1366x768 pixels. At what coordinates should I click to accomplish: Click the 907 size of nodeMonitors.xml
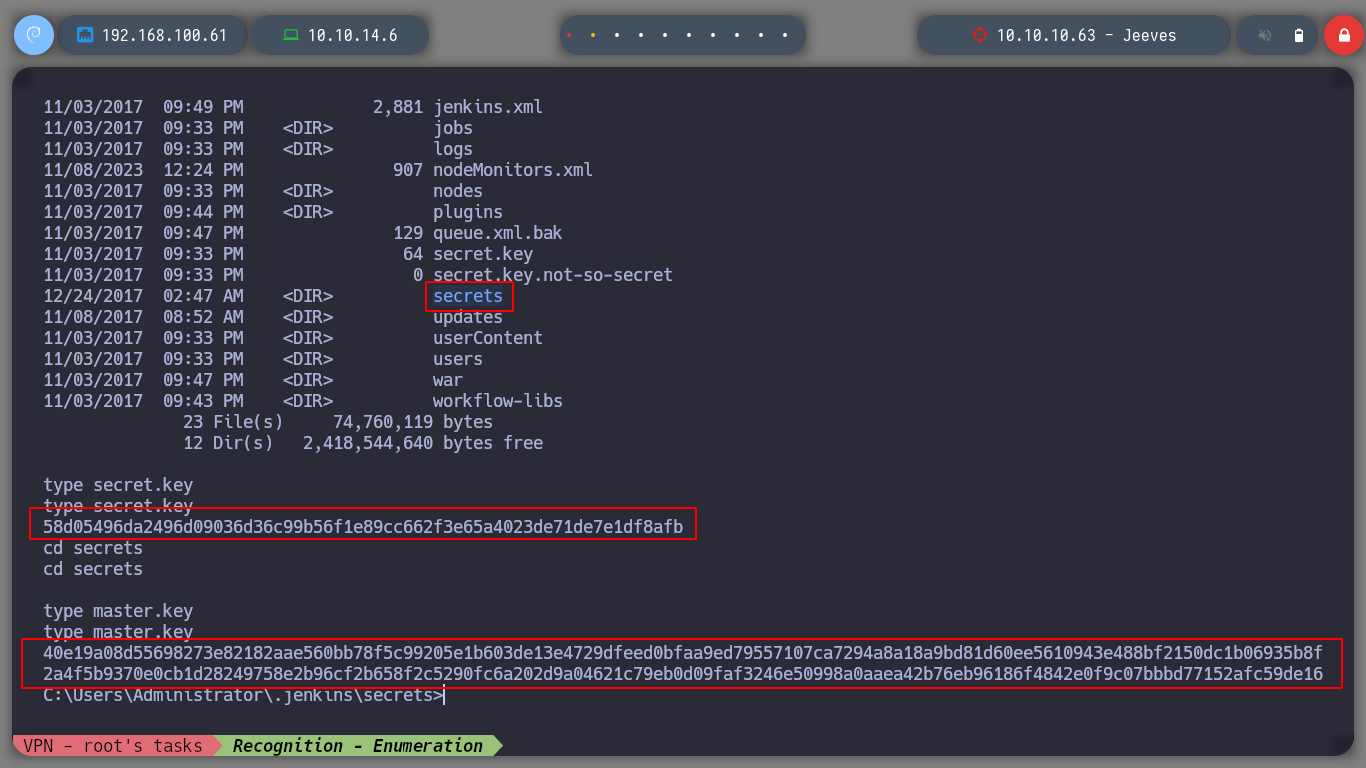pyautogui.click(x=408, y=170)
